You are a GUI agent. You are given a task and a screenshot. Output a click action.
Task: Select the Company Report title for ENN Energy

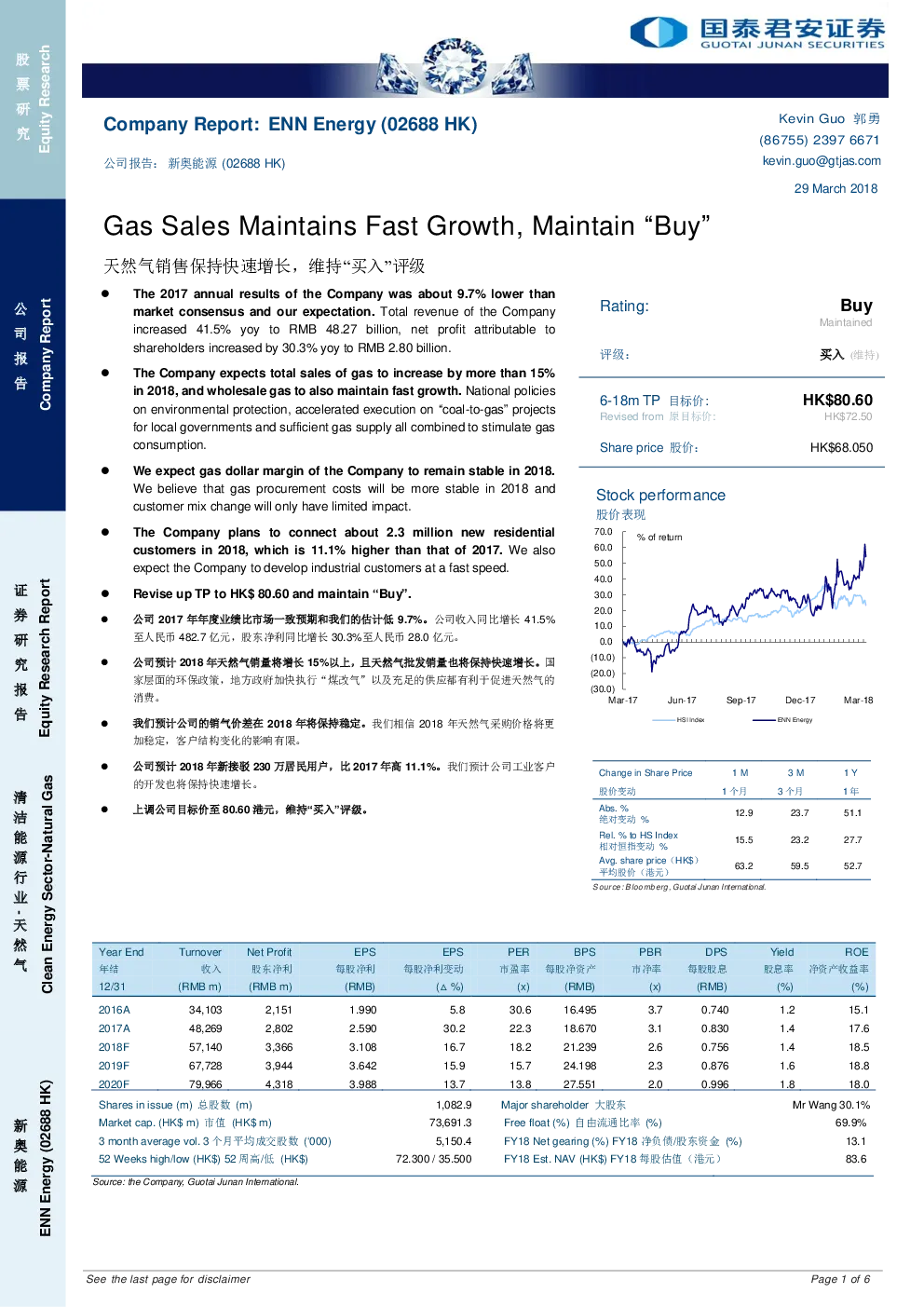click(290, 124)
